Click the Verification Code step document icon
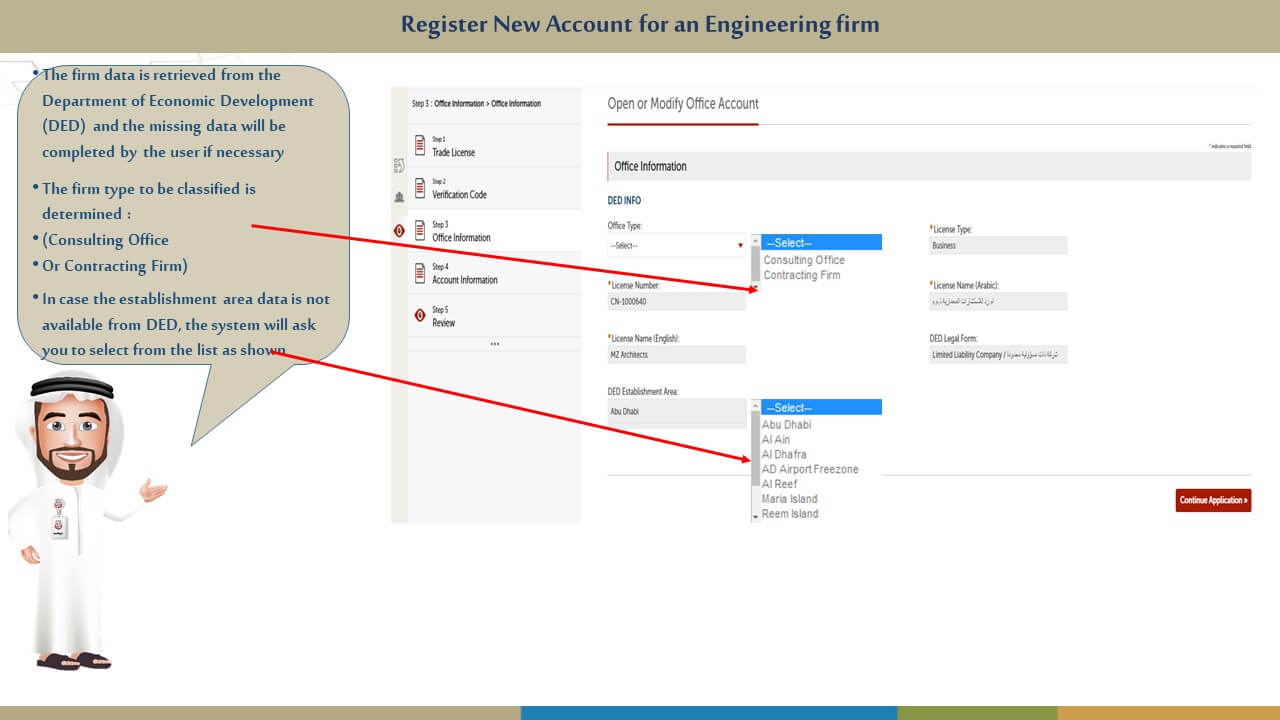The width and height of the screenshot is (1280, 720). [x=420, y=188]
